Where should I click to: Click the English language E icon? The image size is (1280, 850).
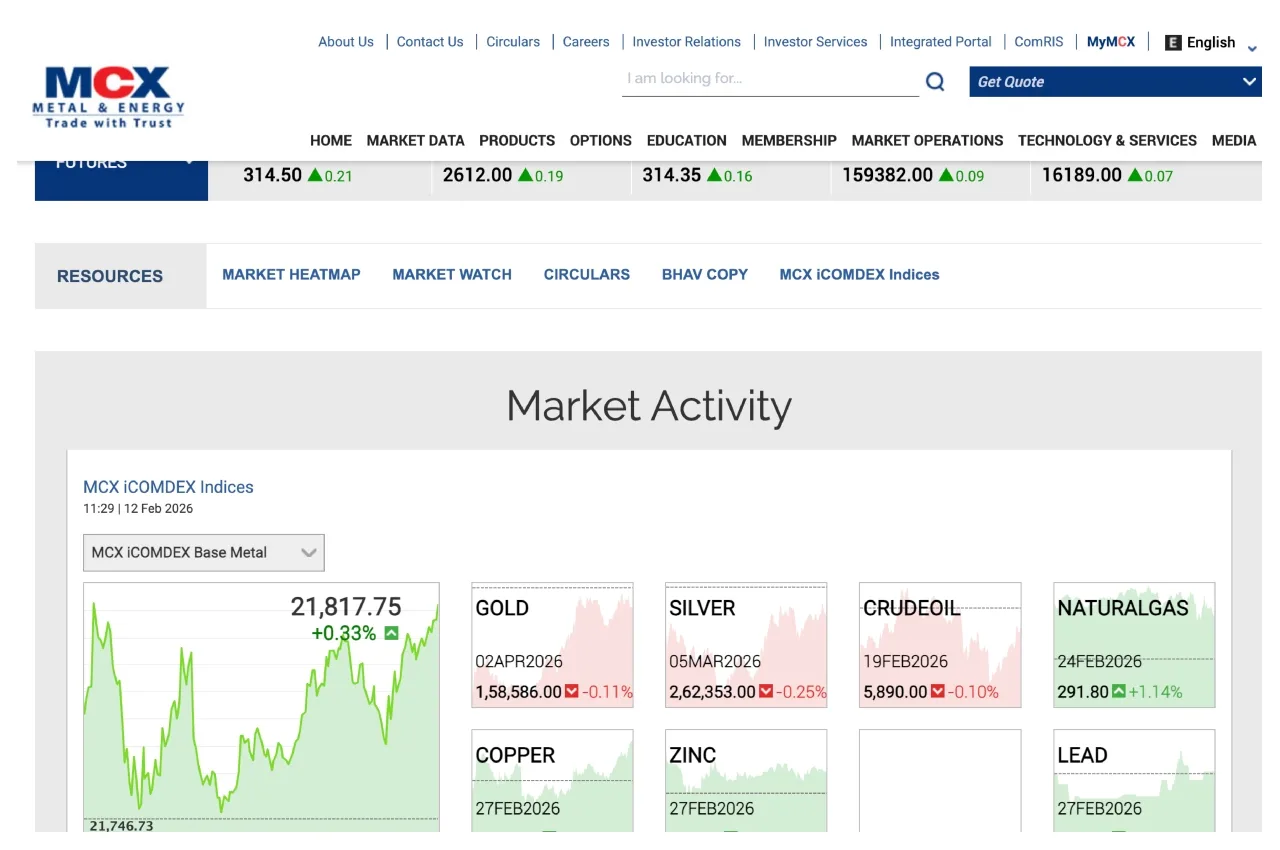coord(1173,42)
